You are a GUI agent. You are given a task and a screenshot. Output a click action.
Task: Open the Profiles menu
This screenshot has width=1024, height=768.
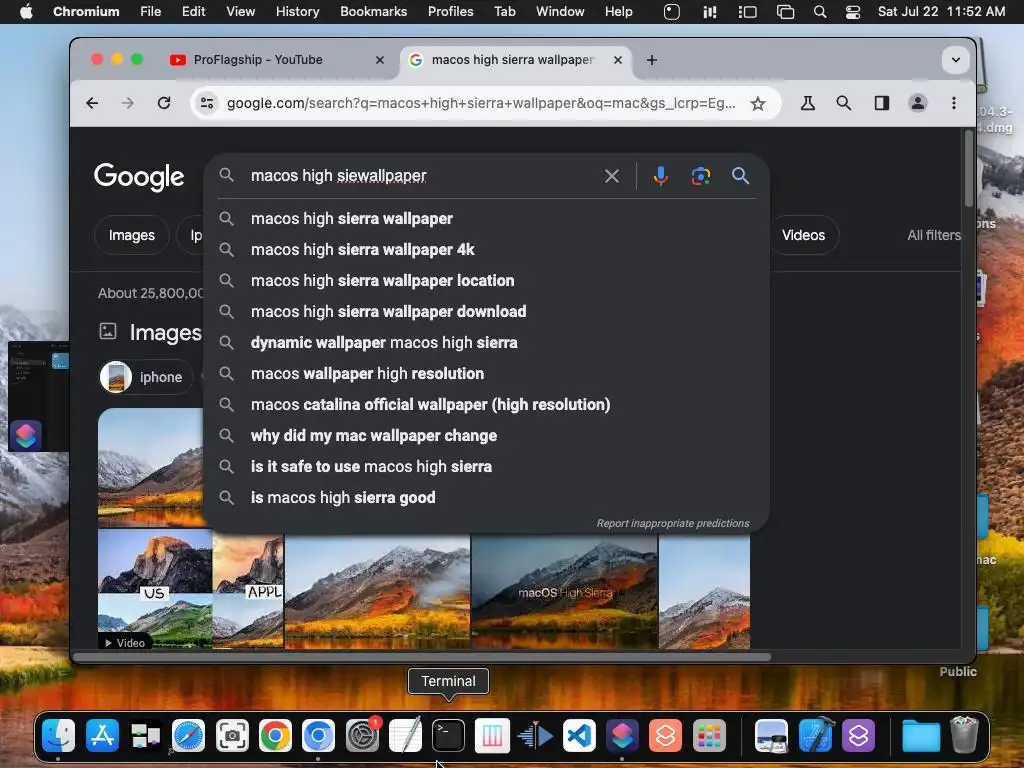[x=451, y=11]
